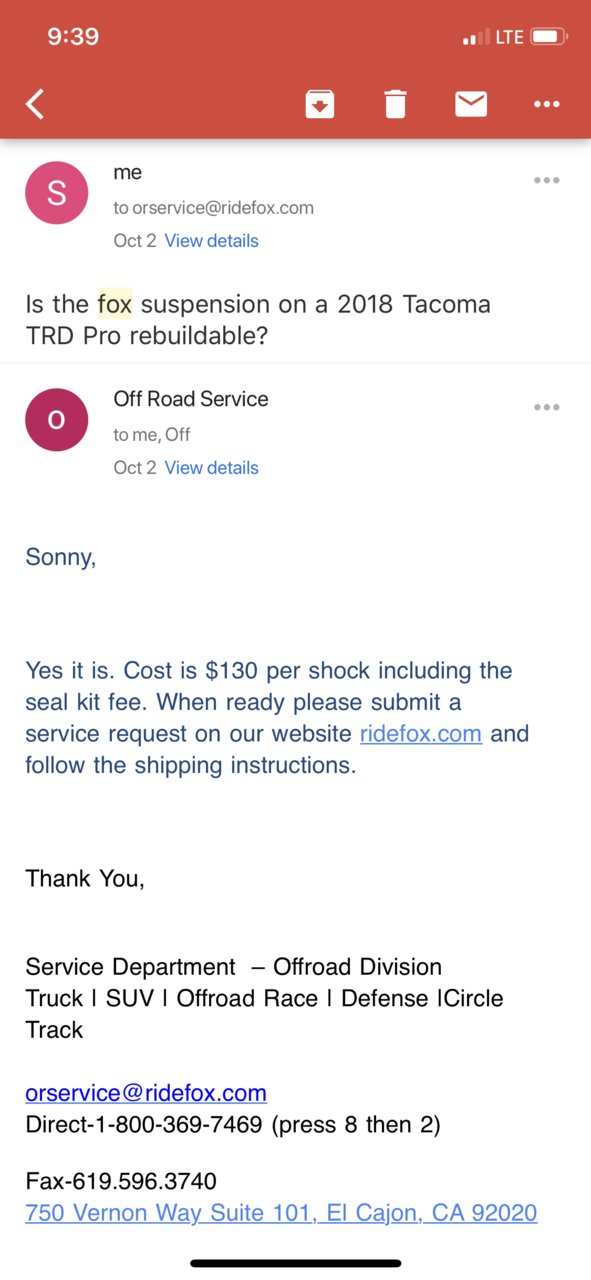This screenshot has width=591, height=1280.
Task: Tap the Off Road Service sender name
Action: (191, 399)
